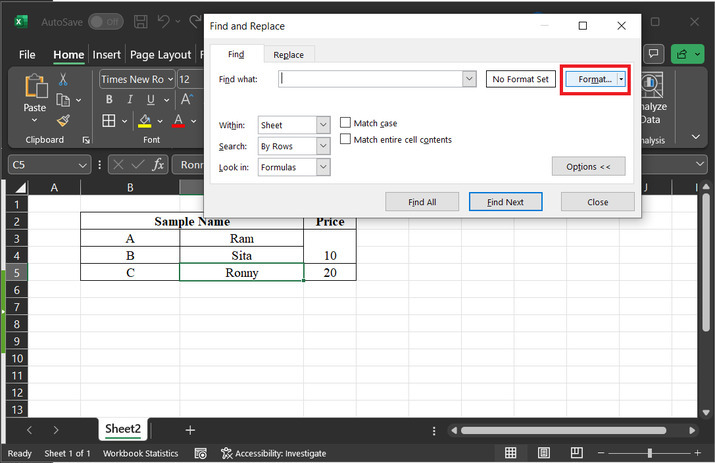Toggle Bold formatting in the ribbon
The height and width of the screenshot is (463, 715).
pos(109,101)
